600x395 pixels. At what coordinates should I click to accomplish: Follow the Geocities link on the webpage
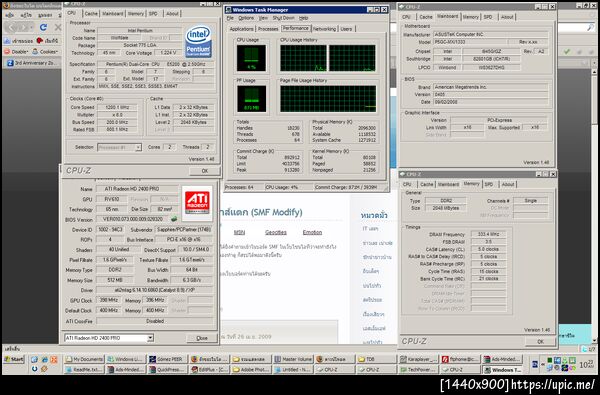[276, 232]
